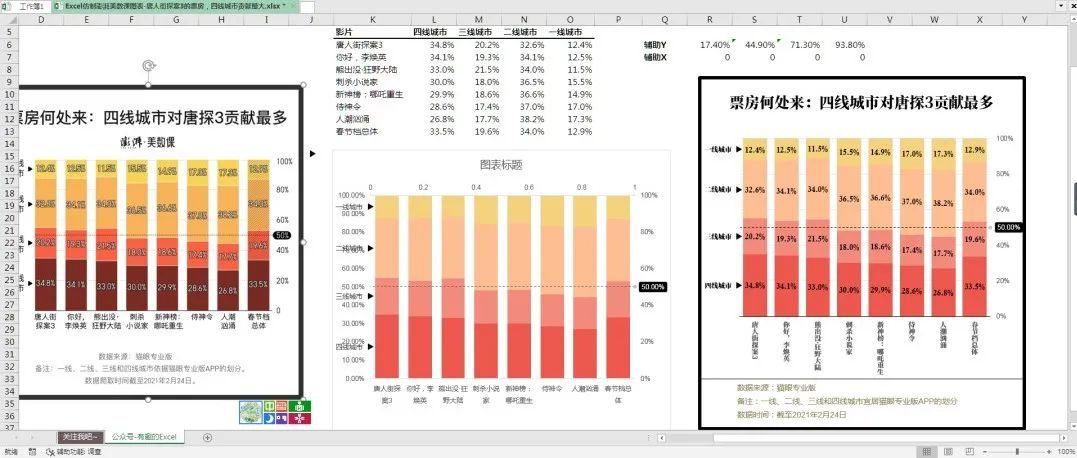Click the 辅助功能: 调查 status bar entry
This screenshot has width=1077, height=458.
pyautogui.click(x=74, y=451)
